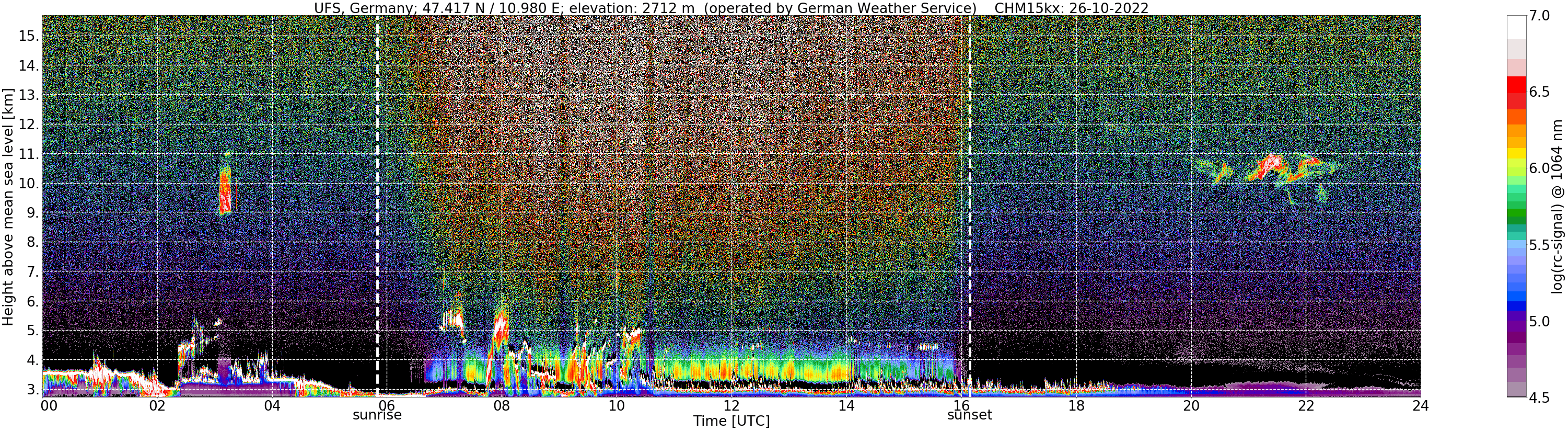1568x431 pixels.
Task: Click height tick label "14."
Action: (29, 65)
